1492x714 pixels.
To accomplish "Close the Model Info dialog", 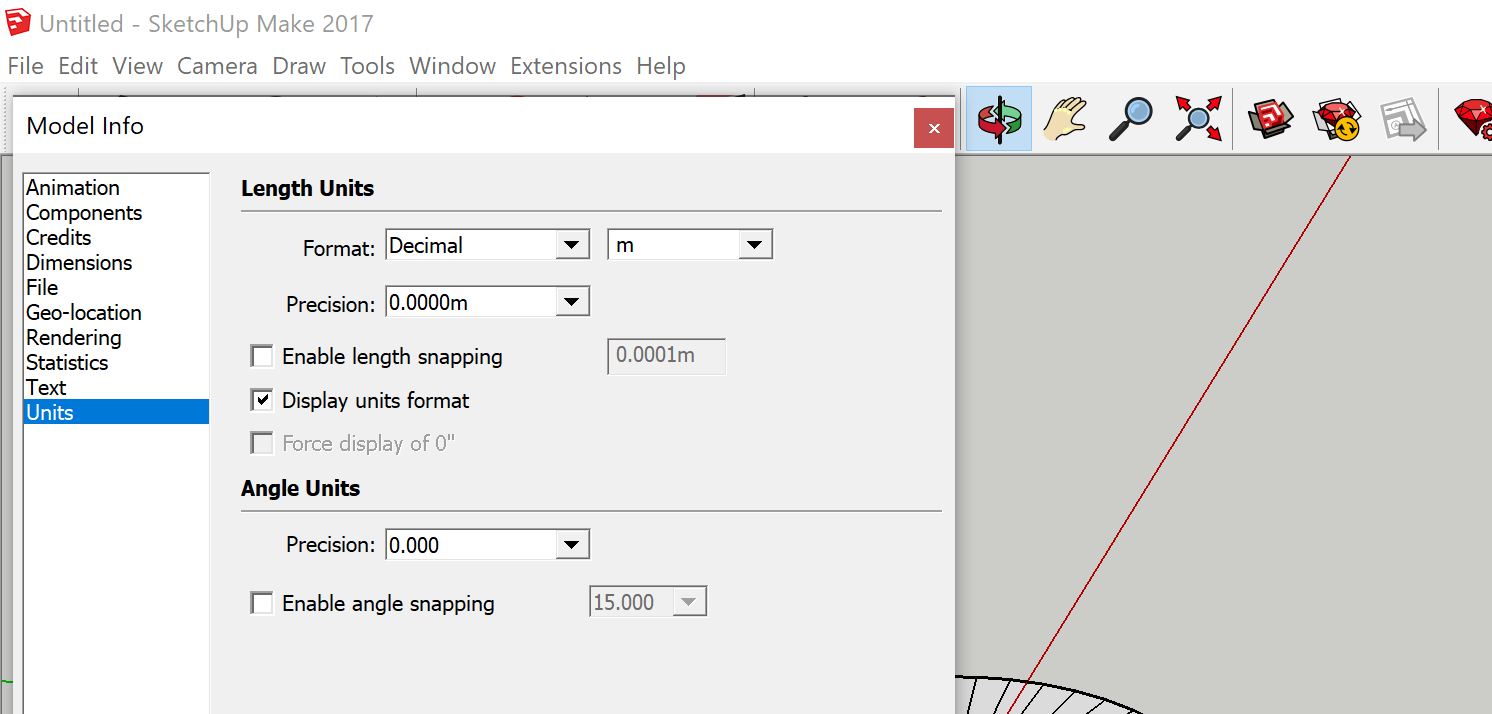I will click(x=934, y=128).
